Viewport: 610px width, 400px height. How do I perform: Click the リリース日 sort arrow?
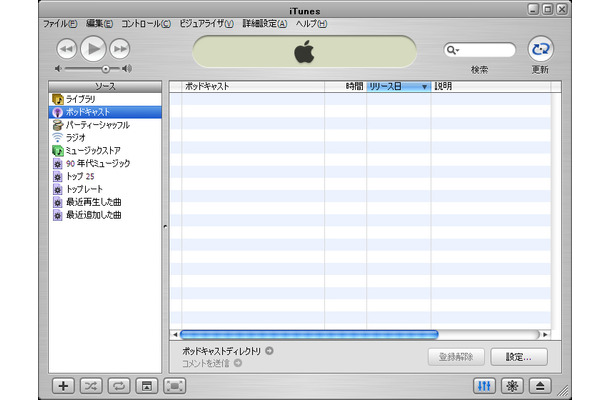[424, 87]
